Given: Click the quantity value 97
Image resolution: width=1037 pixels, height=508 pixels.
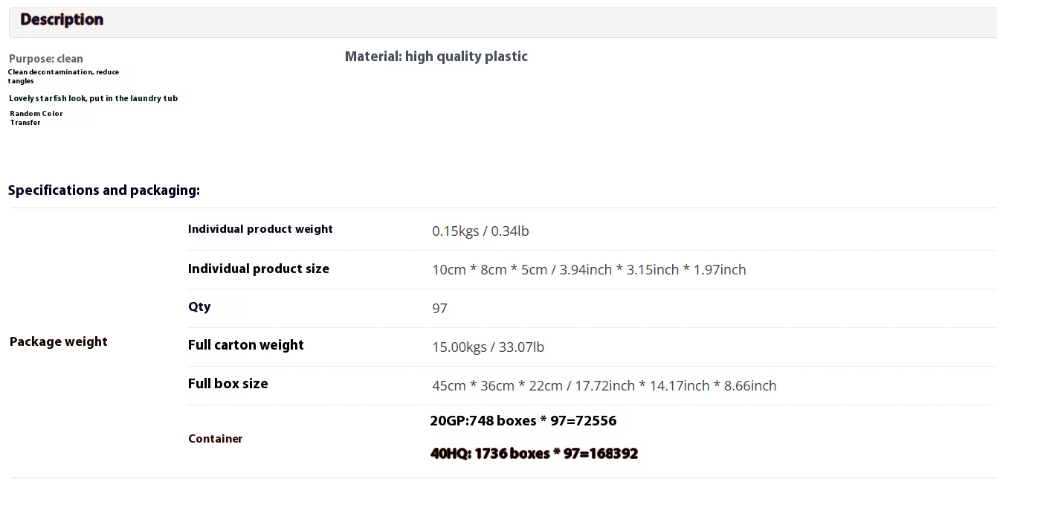Looking at the screenshot, I should (x=439, y=308).
